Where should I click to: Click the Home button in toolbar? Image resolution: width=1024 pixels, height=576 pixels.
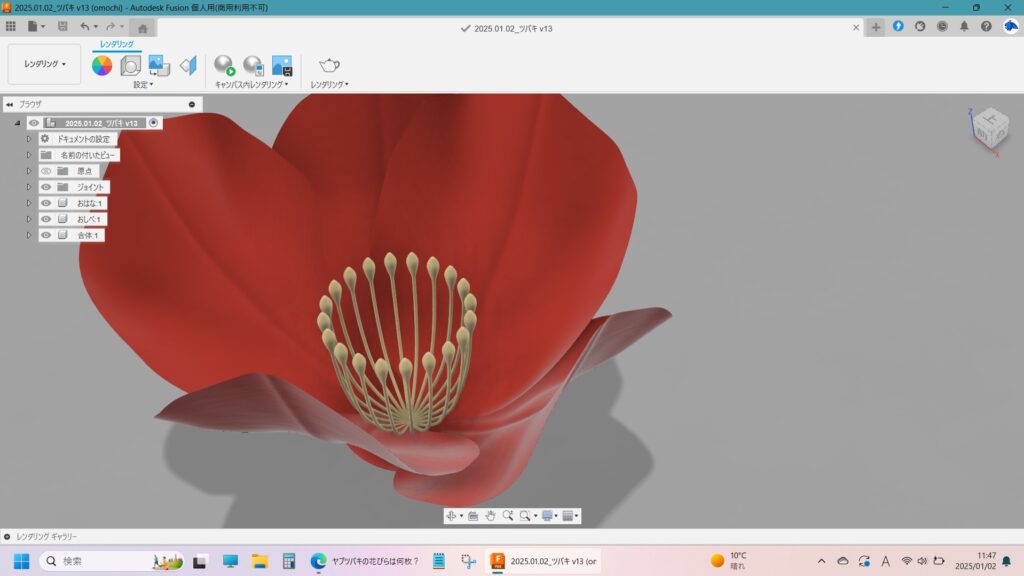point(143,27)
